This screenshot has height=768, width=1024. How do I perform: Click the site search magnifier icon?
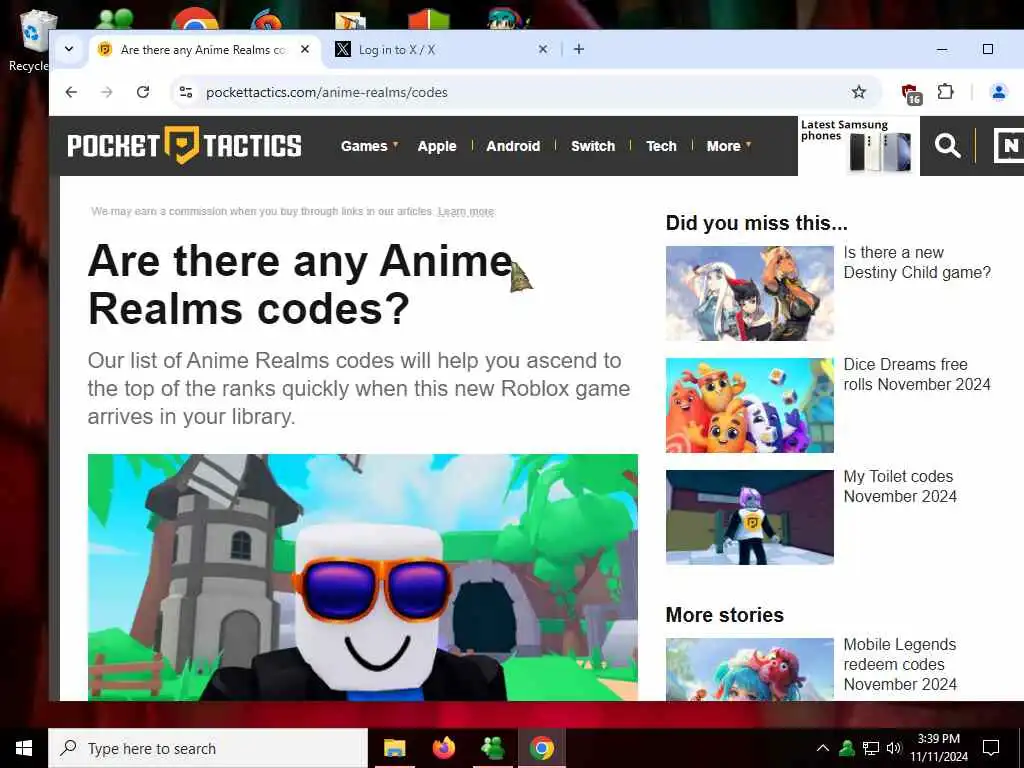click(947, 146)
